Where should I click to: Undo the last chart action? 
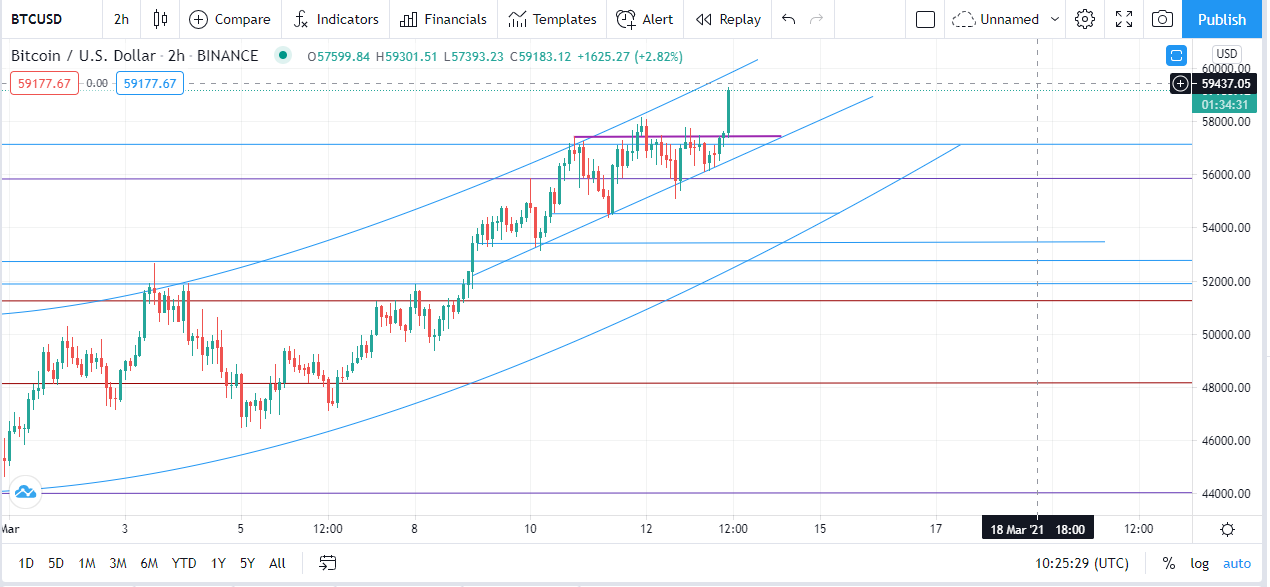click(789, 19)
